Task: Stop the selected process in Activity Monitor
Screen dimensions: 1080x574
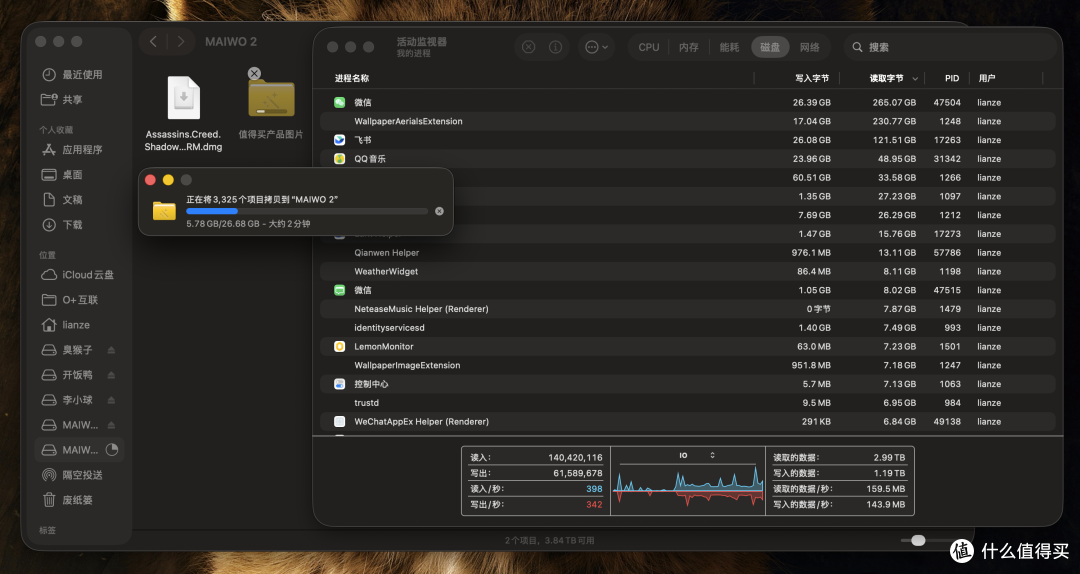Action: [x=528, y=47]
